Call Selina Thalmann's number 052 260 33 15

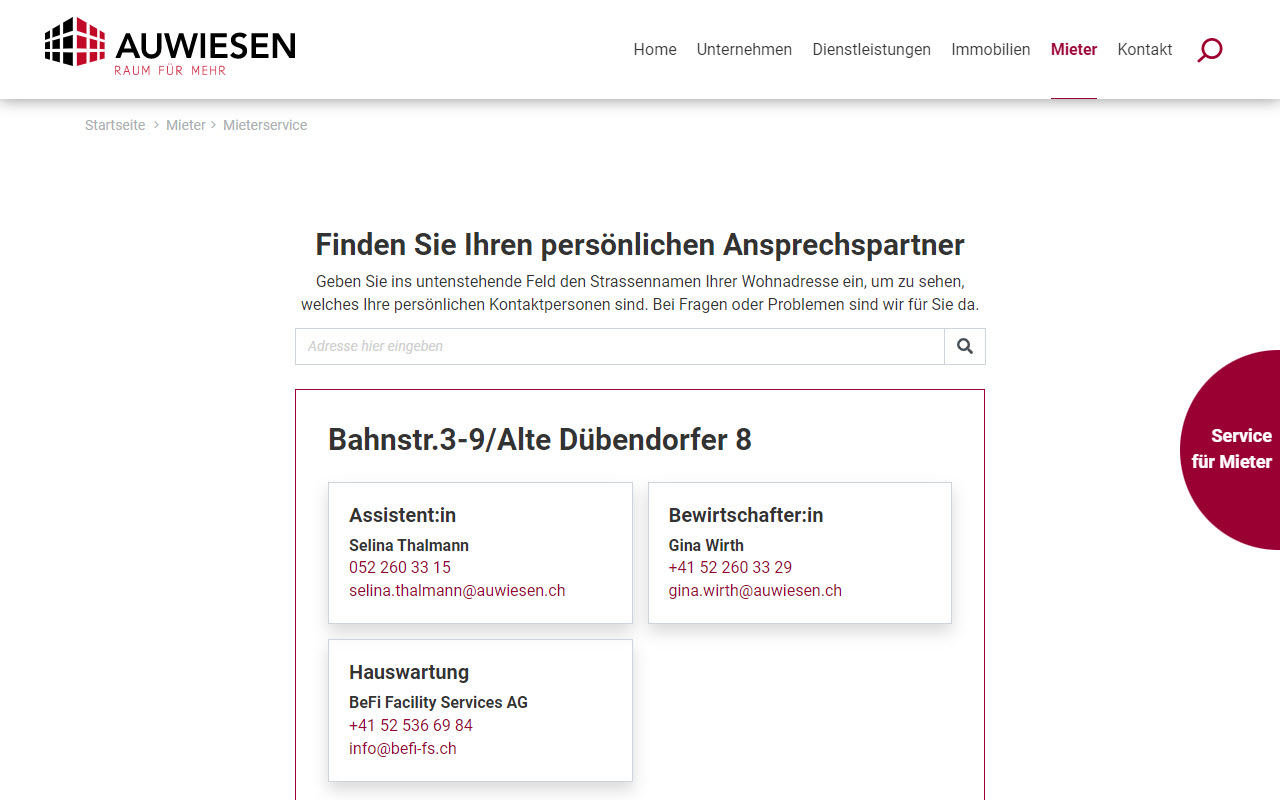point(399,567)
